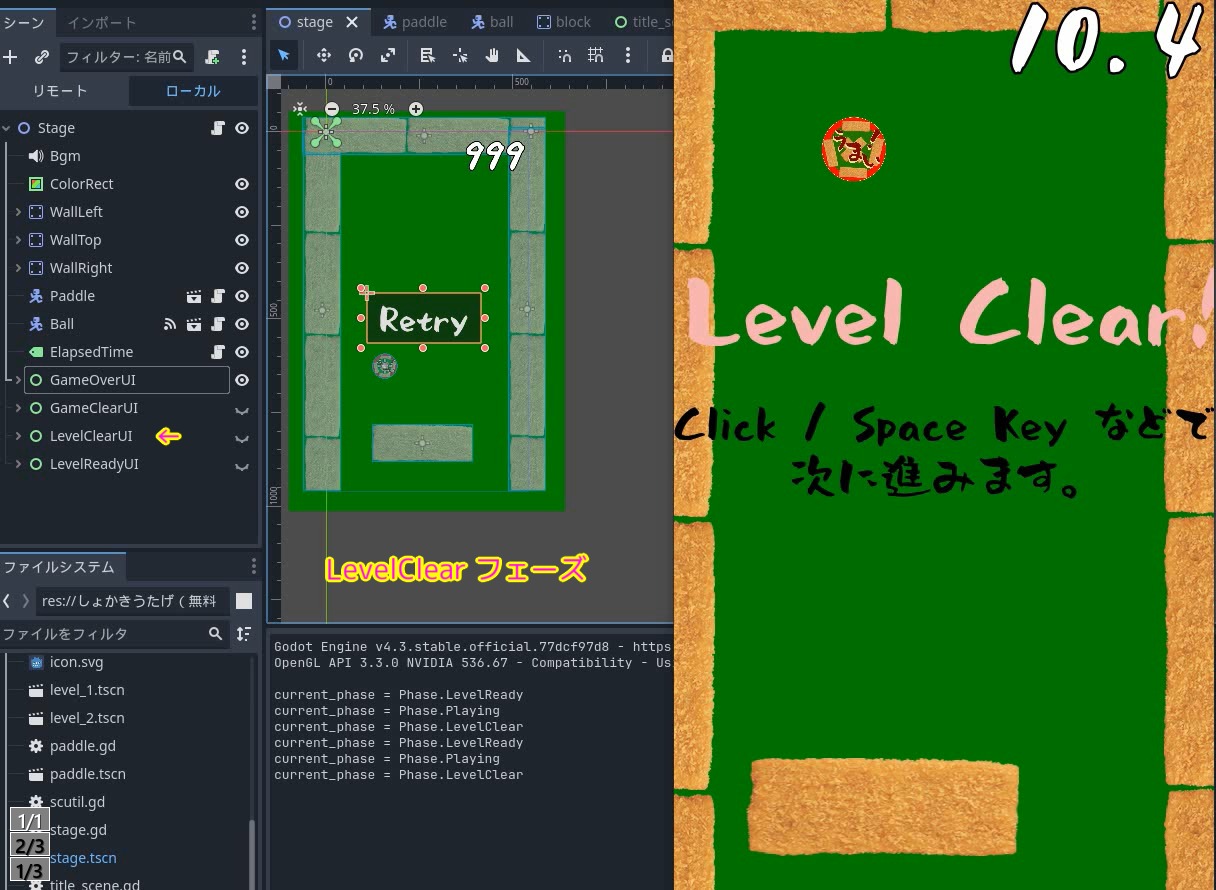Choose the Scale Mode tool
1216x890 pixels.
388,55
